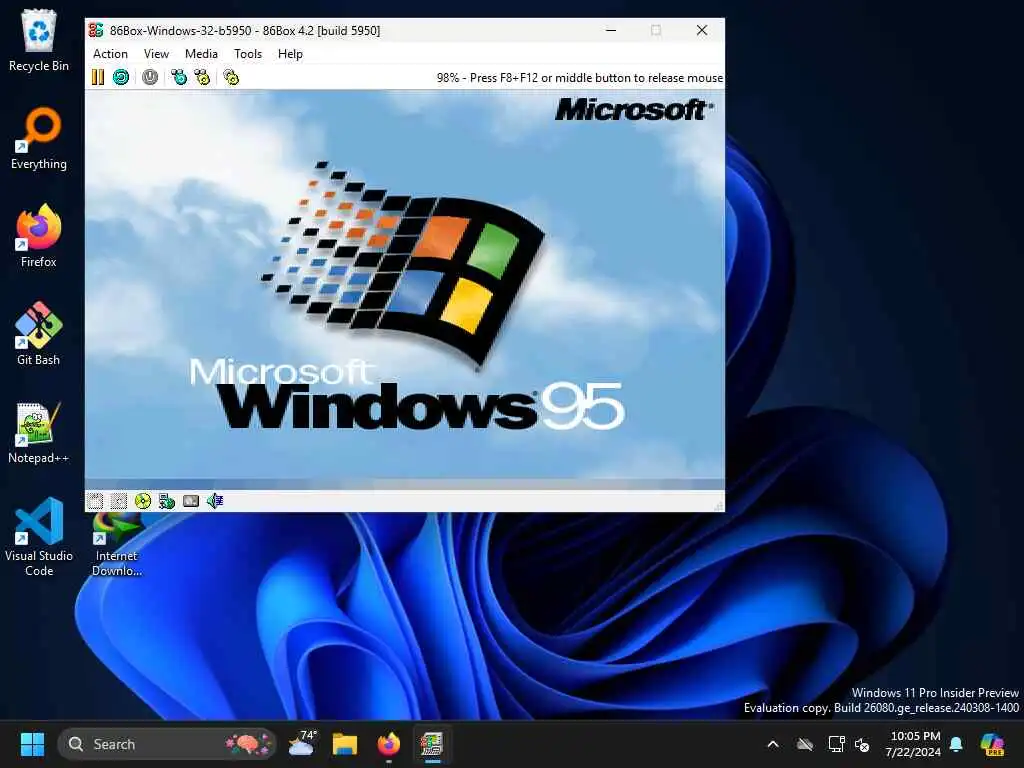Image resolution: width=1024 pixels, height=768 pixels.
Task: Open the Help menu
Action: pyautogui.click(x=290, y=54)
